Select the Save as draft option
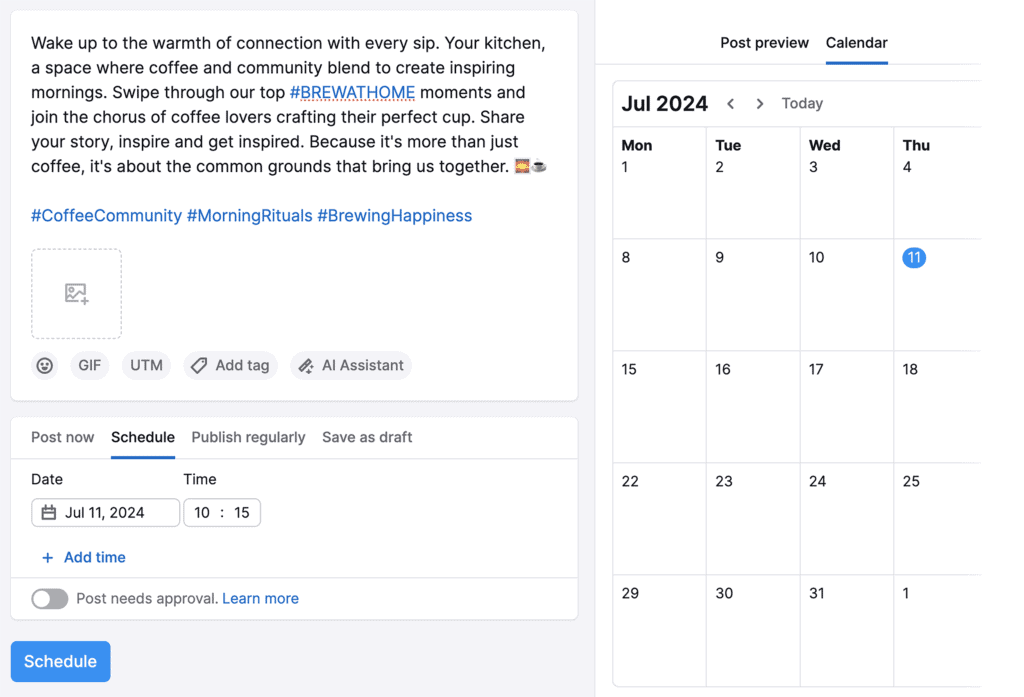The height and width of the screenshot is (697, 1024). click(366, 437)
